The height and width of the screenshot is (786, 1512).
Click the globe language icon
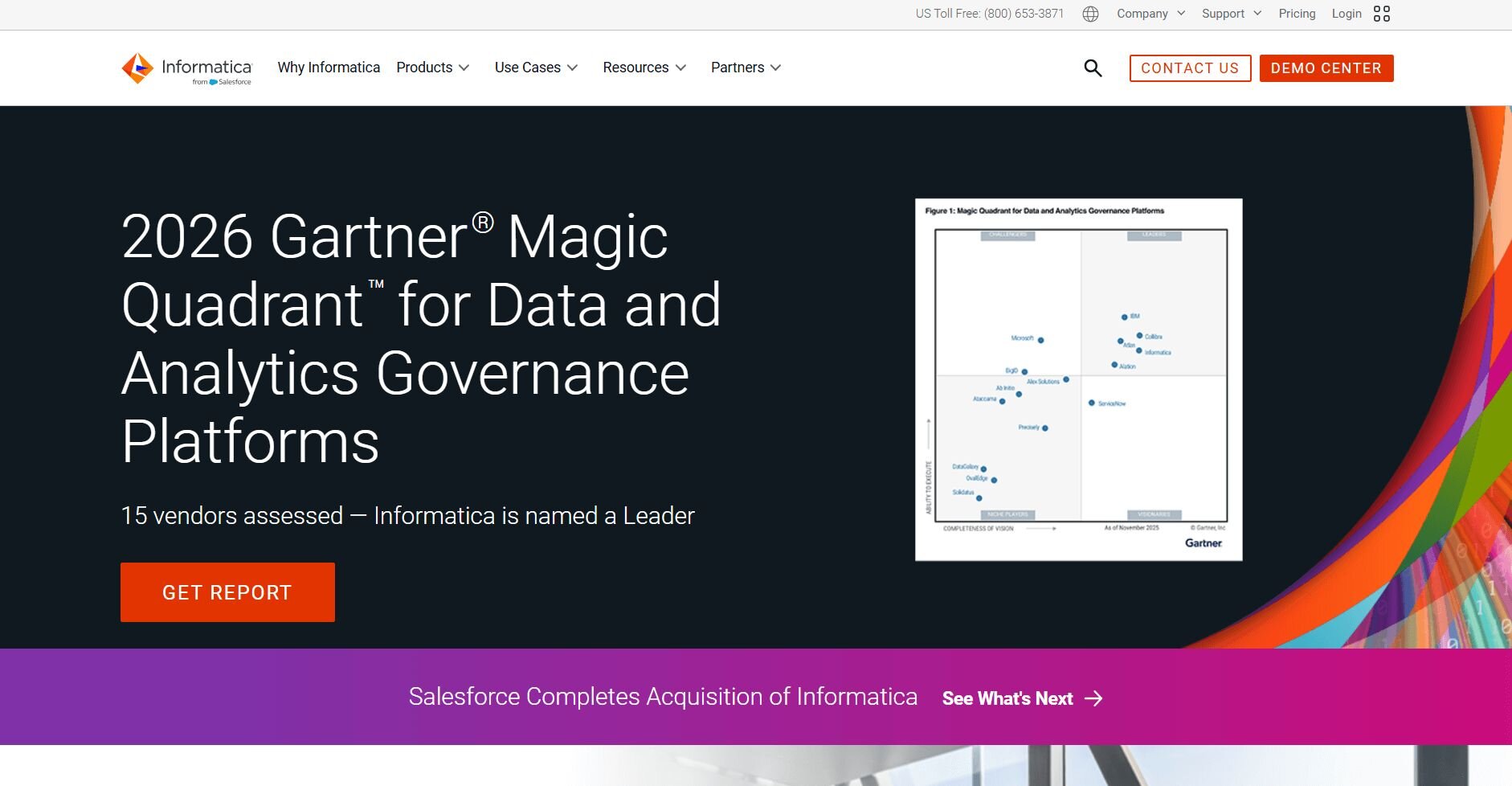1090,14
